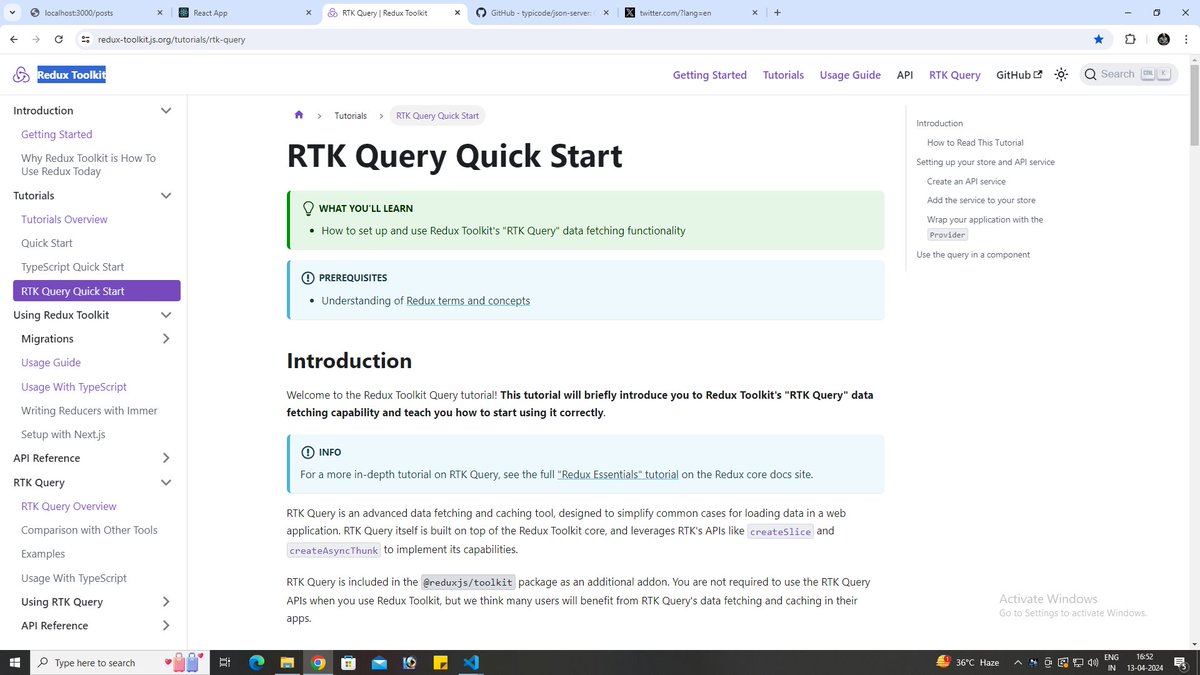Show hidden system tray icons
This screenshot has width=1200, height=675.
[1020, 662]
